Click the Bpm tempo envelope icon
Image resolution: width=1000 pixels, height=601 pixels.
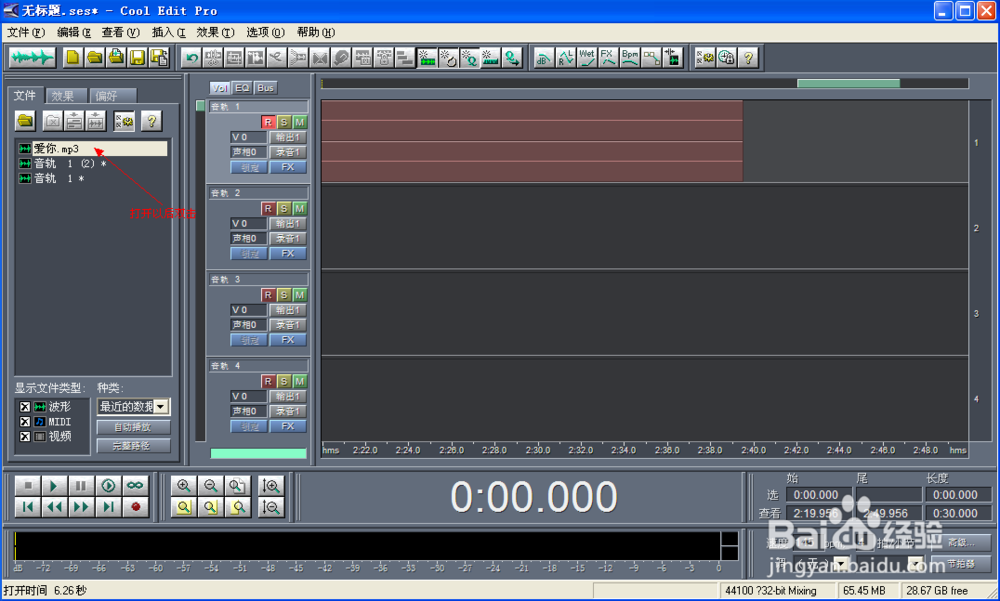tap(629, 58)
